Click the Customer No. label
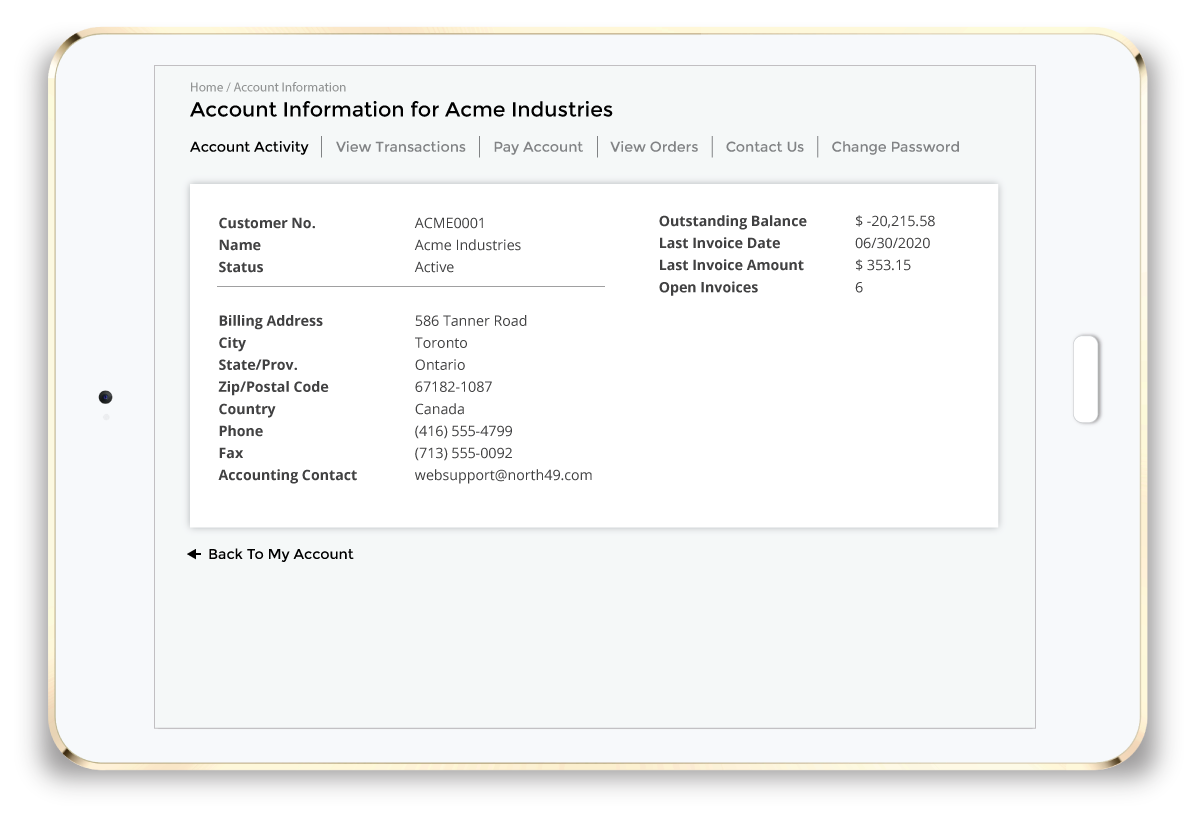Screen dimensions: 1200x821 (267, 223)
